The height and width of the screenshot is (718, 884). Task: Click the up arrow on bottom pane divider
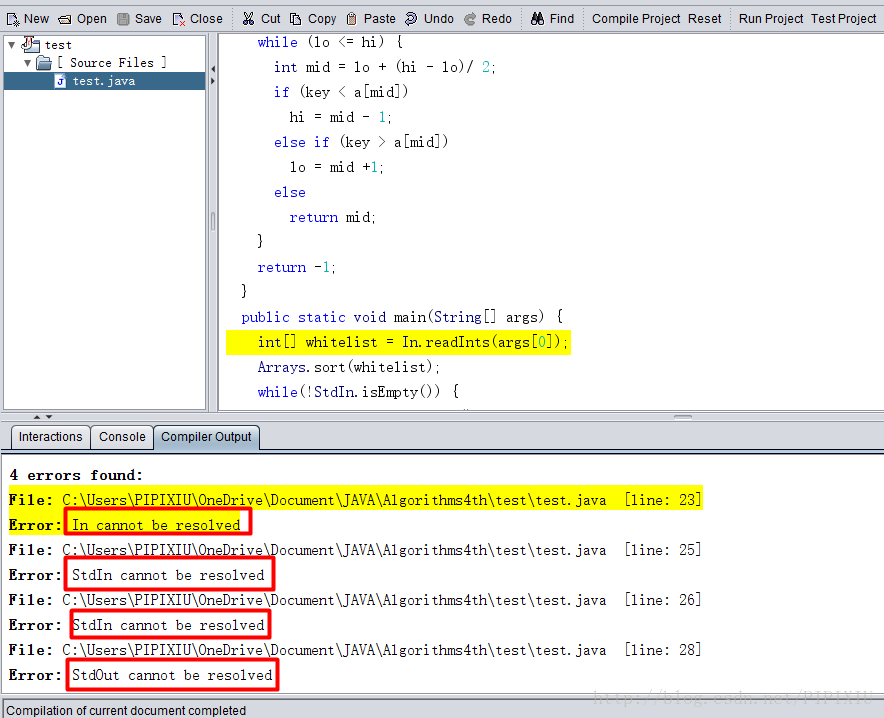[x=37, y=417]
